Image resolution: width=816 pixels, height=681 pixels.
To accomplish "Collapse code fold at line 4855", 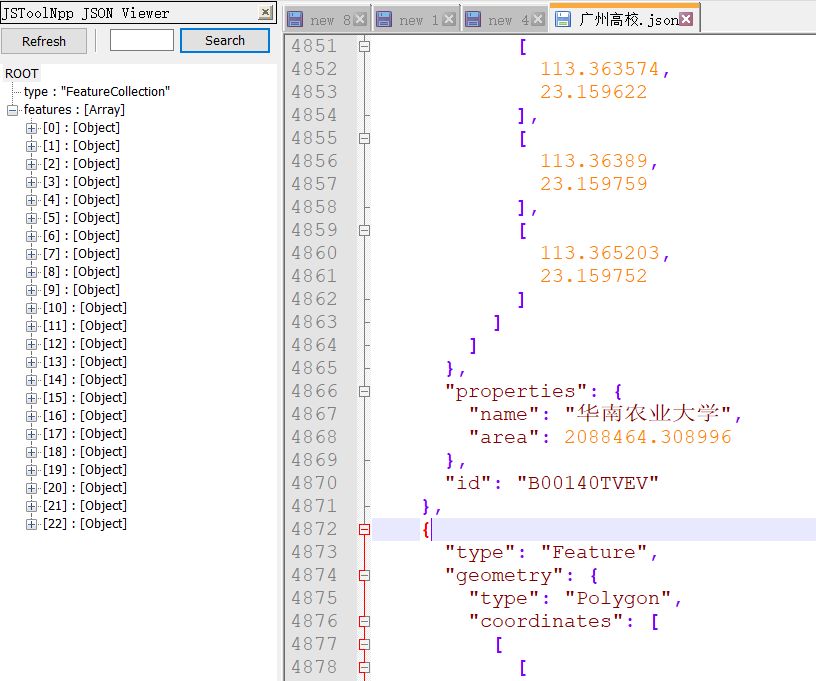I will (x=364, y=138).
